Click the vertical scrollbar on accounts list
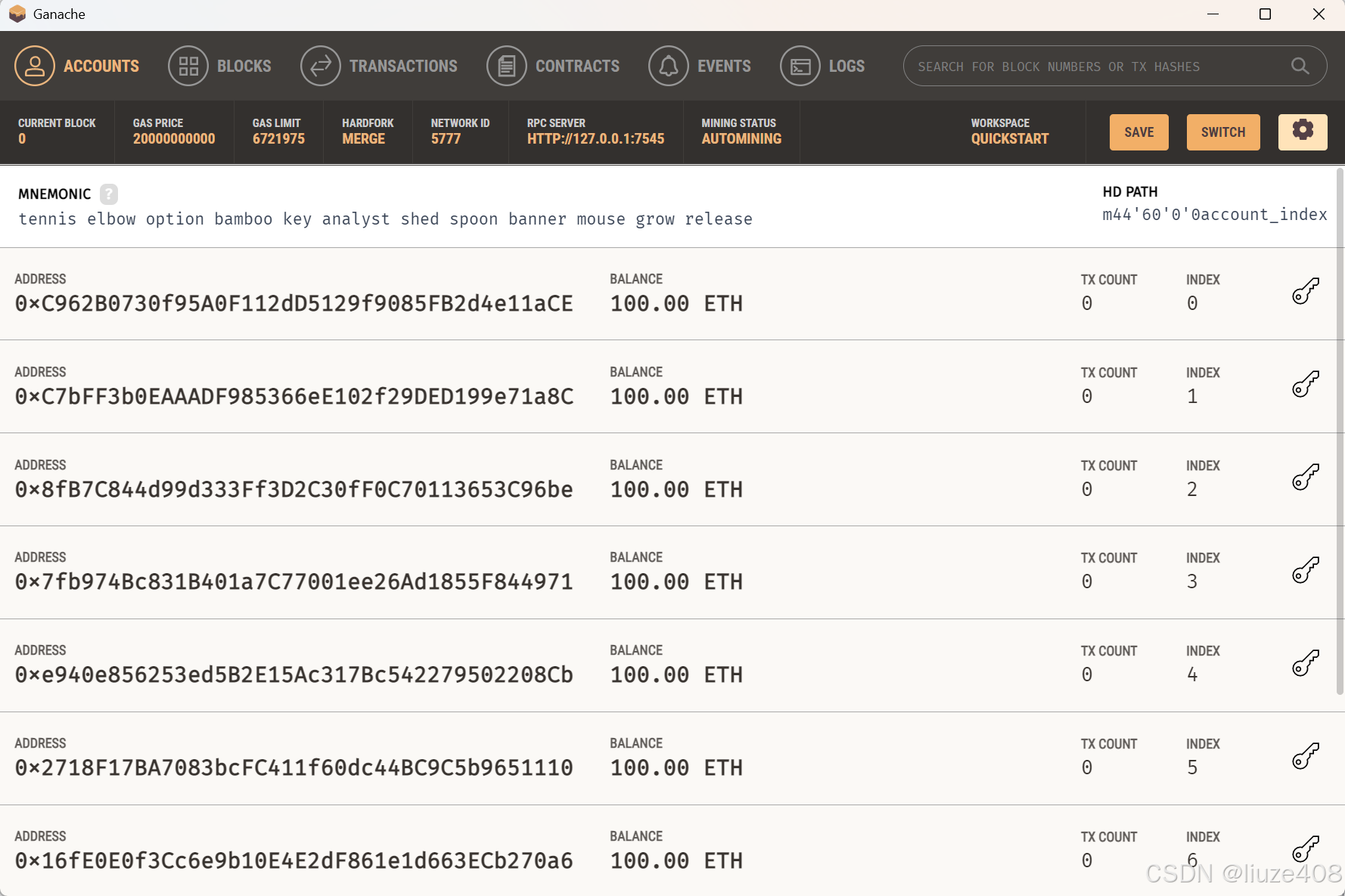1345x896 pixels. click(x=1340, y=431)
